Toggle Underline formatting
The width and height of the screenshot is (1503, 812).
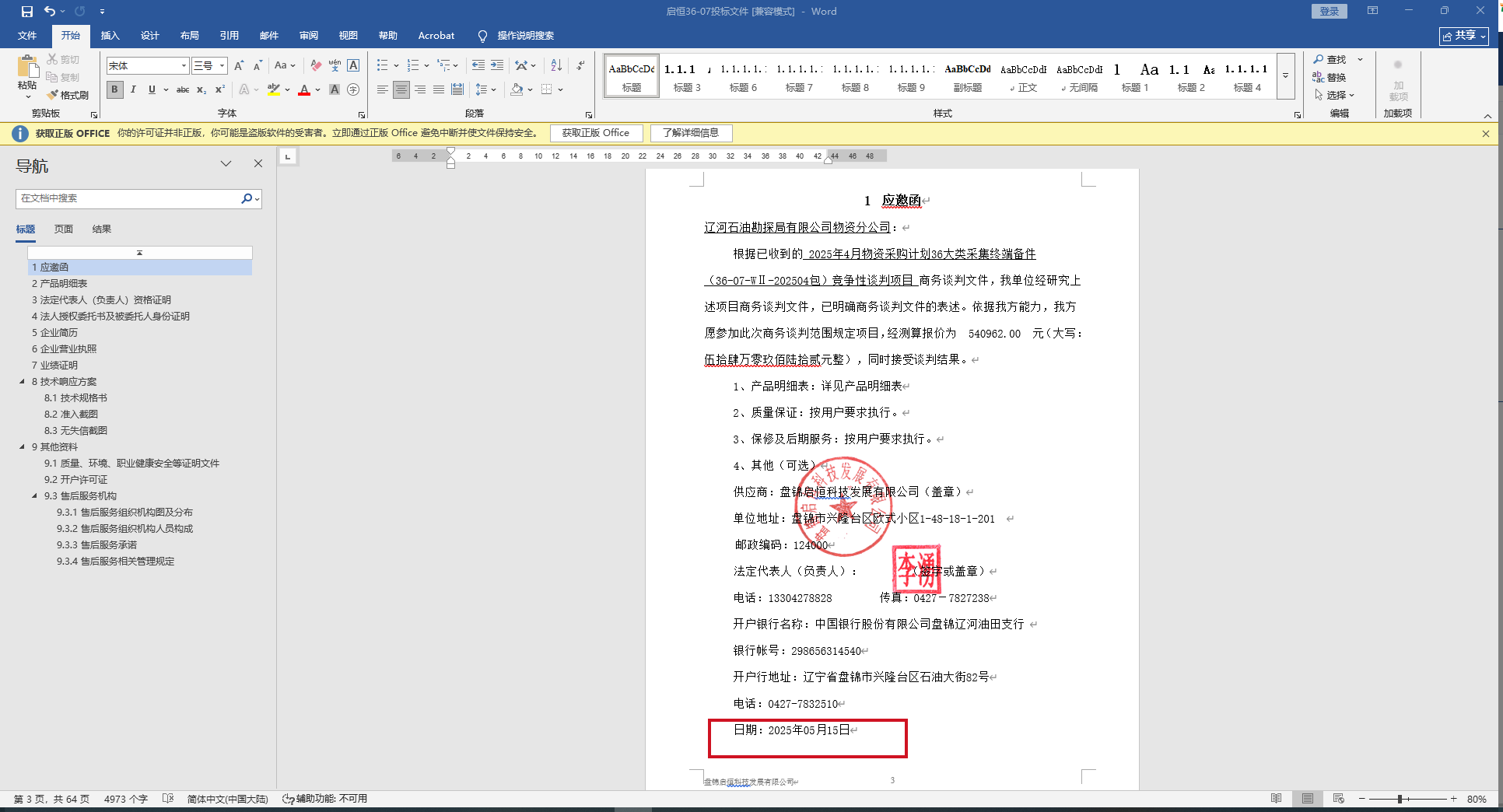pos(152,90)
